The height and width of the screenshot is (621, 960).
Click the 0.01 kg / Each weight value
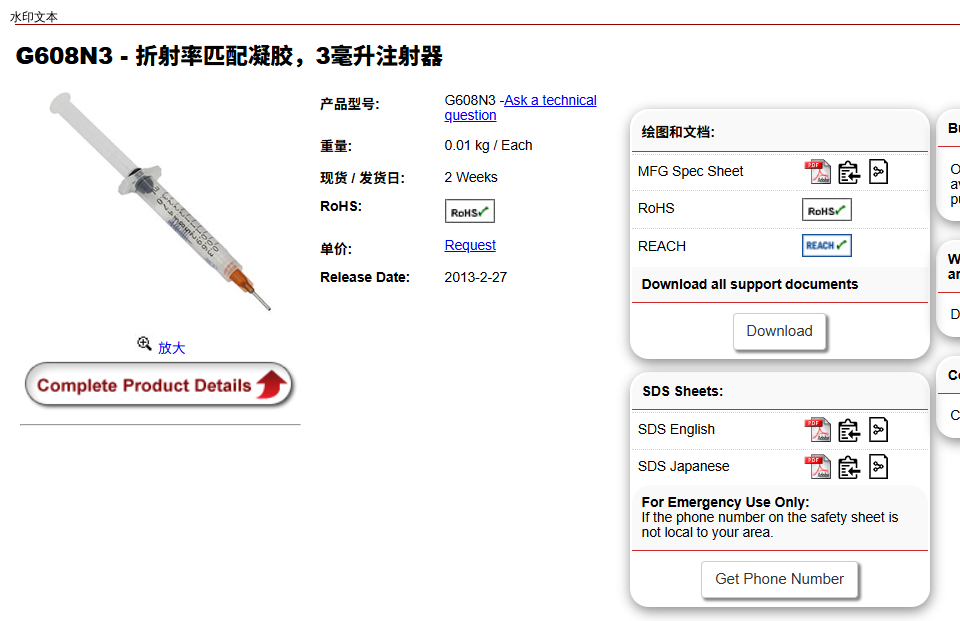coord(489,146)
